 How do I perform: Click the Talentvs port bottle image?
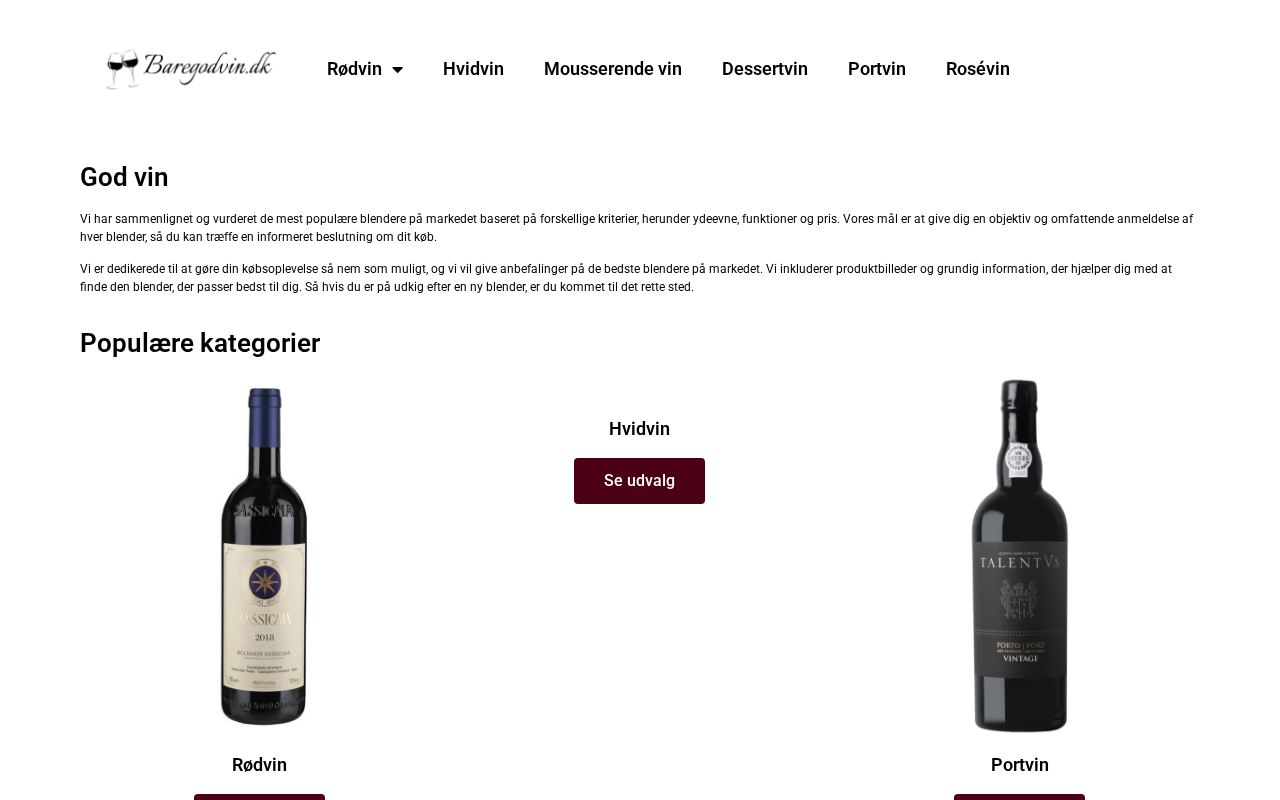1020,556
